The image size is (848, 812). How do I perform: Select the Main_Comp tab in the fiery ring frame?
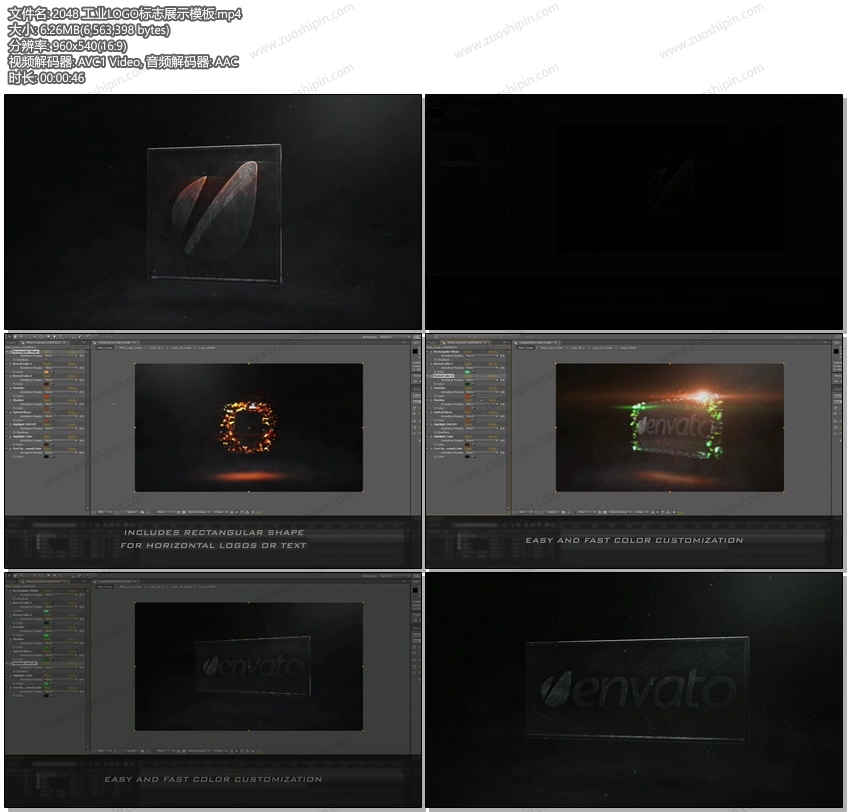coord(103,348)
